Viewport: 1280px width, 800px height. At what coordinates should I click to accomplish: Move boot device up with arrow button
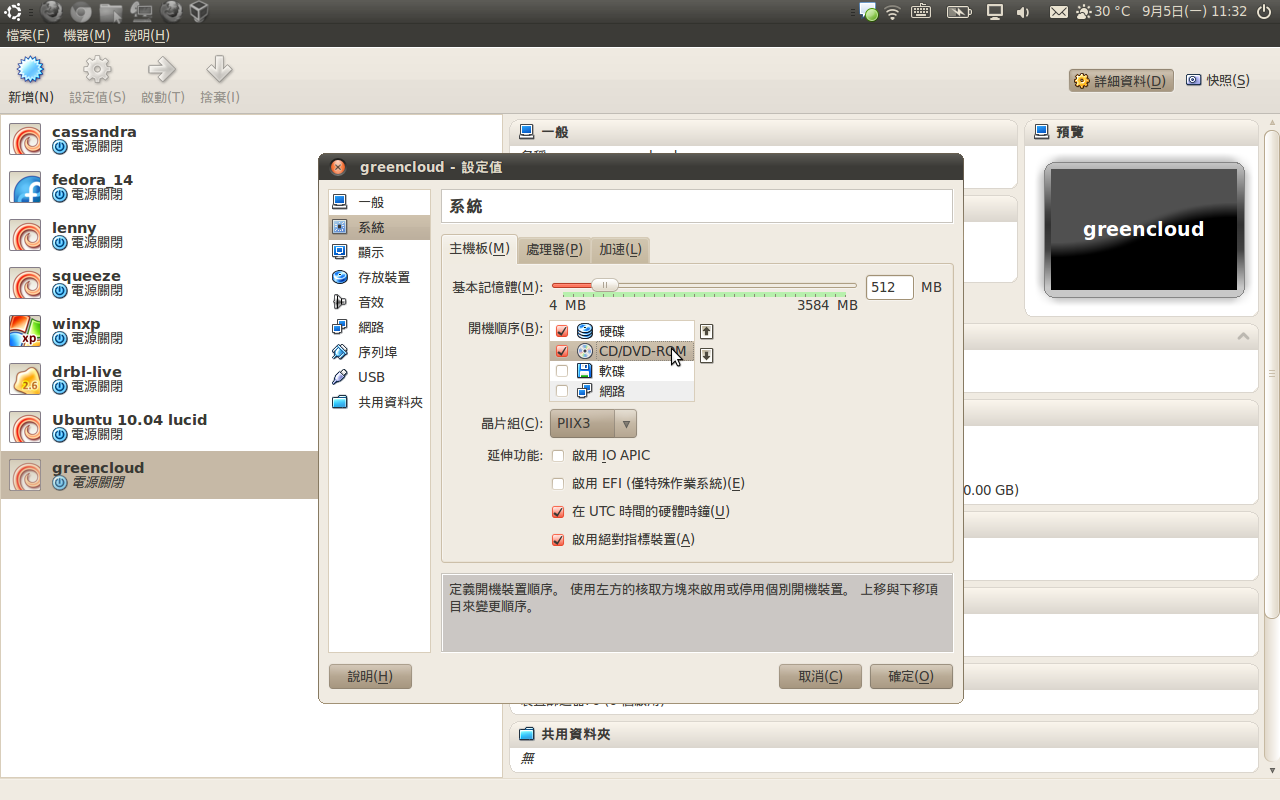click(706, 331)
